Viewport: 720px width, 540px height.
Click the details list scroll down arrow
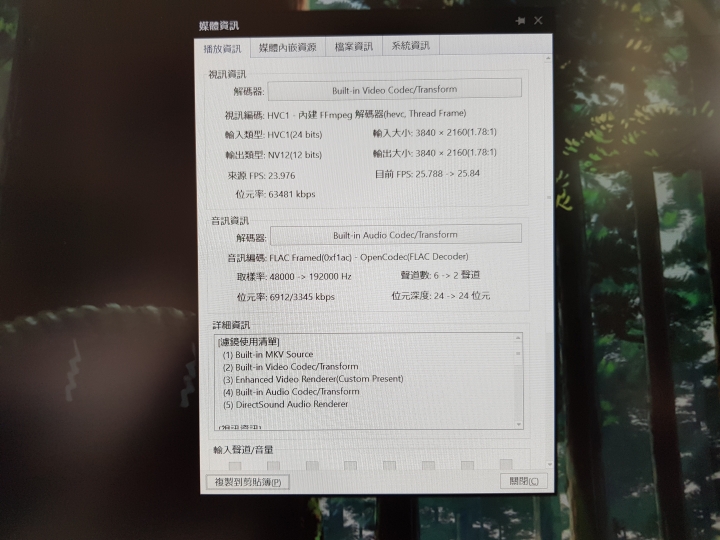pos(519,424)
